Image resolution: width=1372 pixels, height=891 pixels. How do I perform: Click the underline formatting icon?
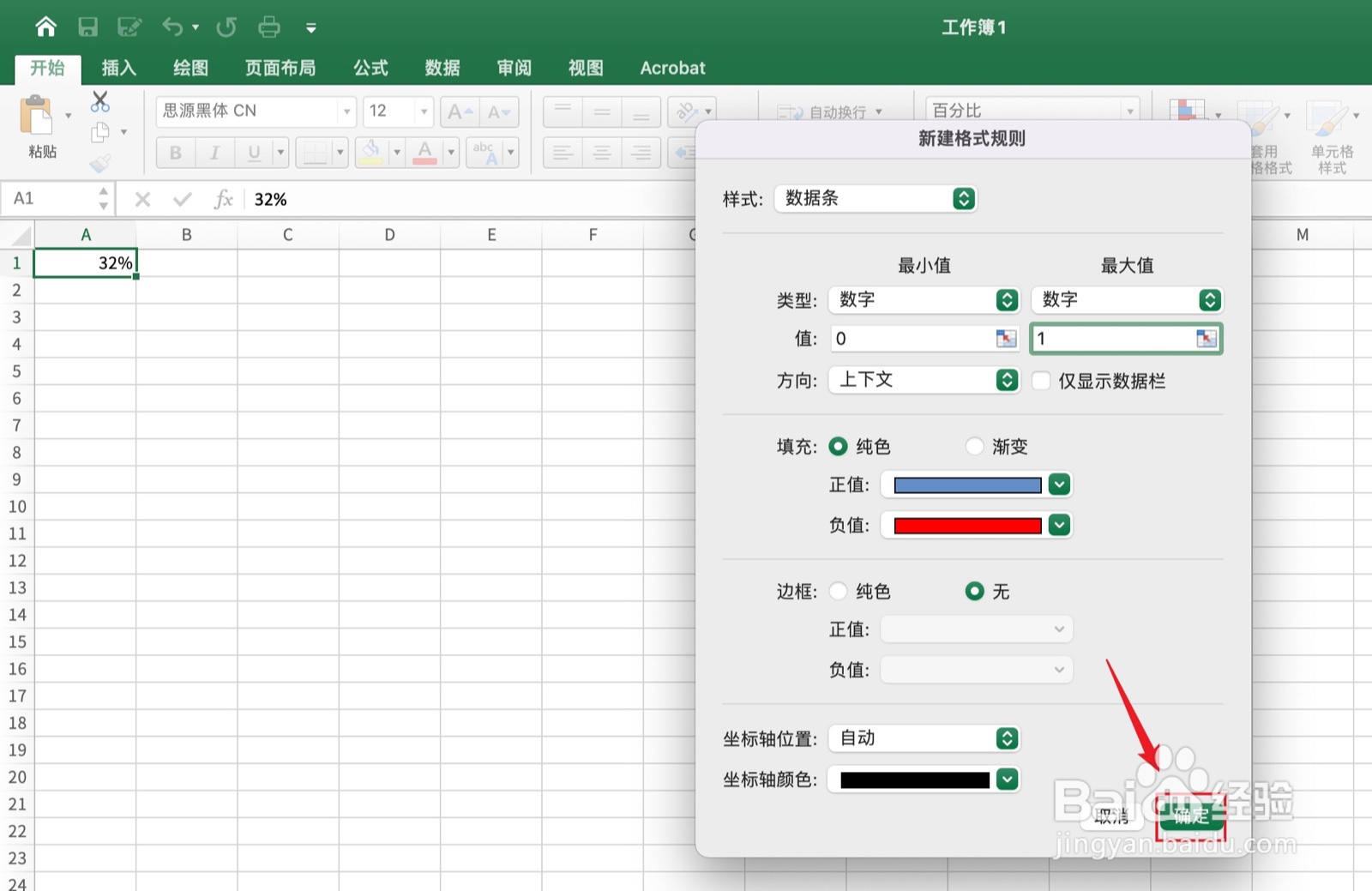pyautogui.click(x=253, y=153)
